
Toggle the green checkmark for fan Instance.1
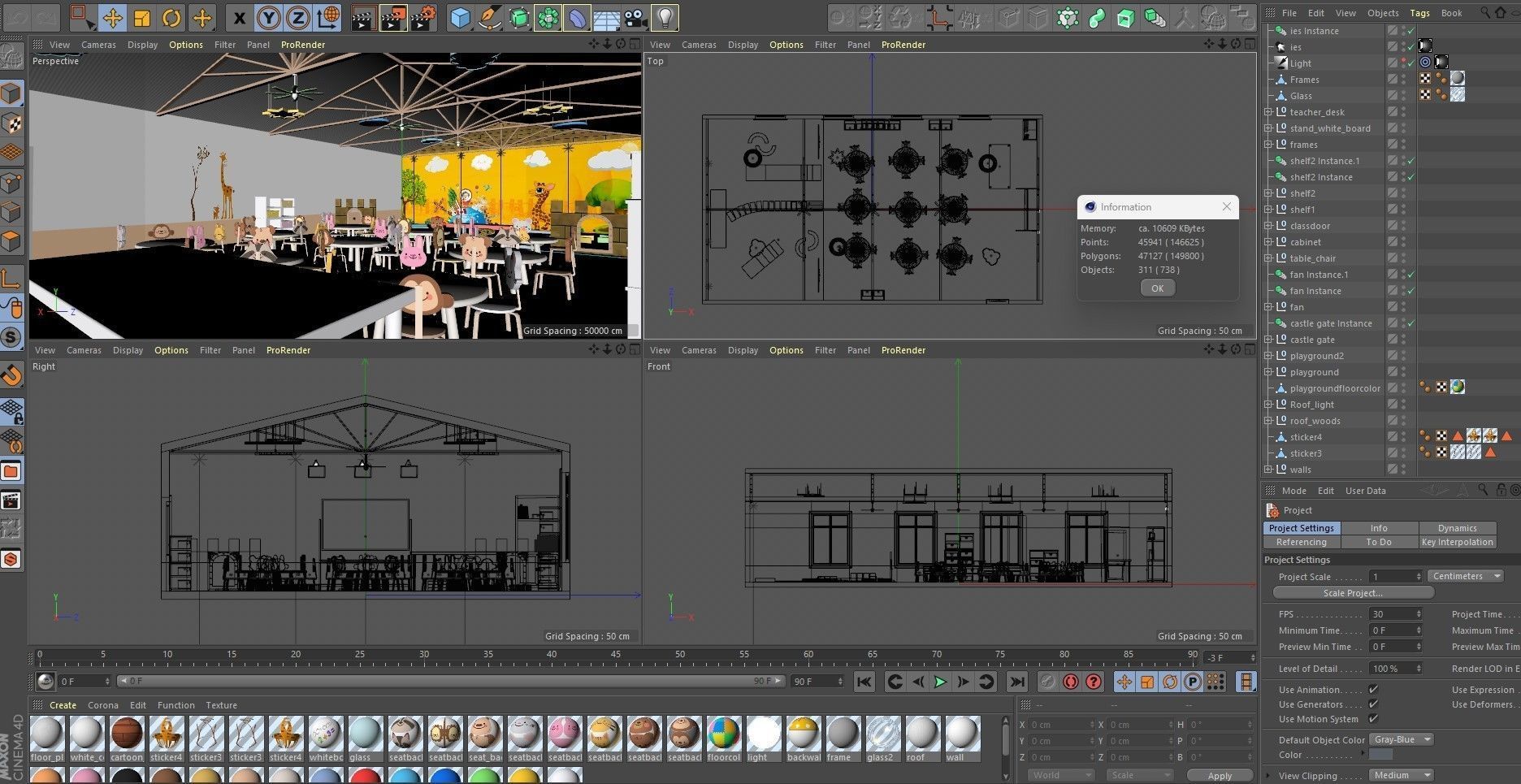[1411, 275]
